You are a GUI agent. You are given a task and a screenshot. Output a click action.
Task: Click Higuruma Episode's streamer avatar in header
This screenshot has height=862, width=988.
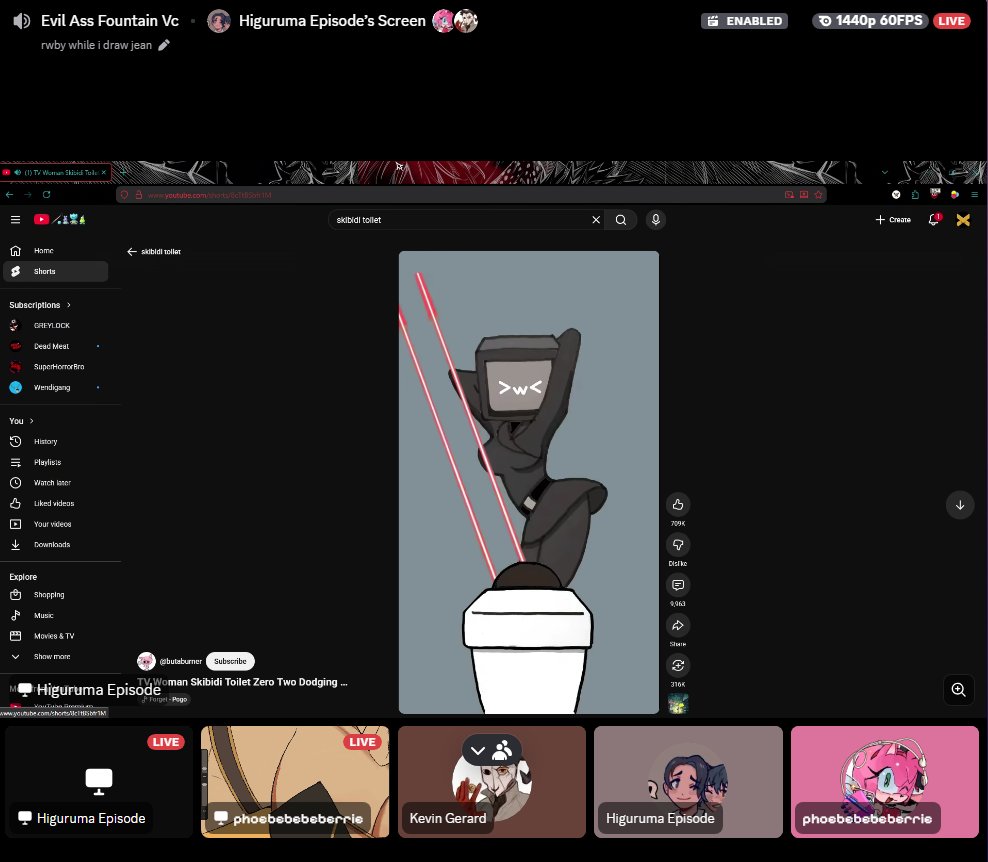219,21
